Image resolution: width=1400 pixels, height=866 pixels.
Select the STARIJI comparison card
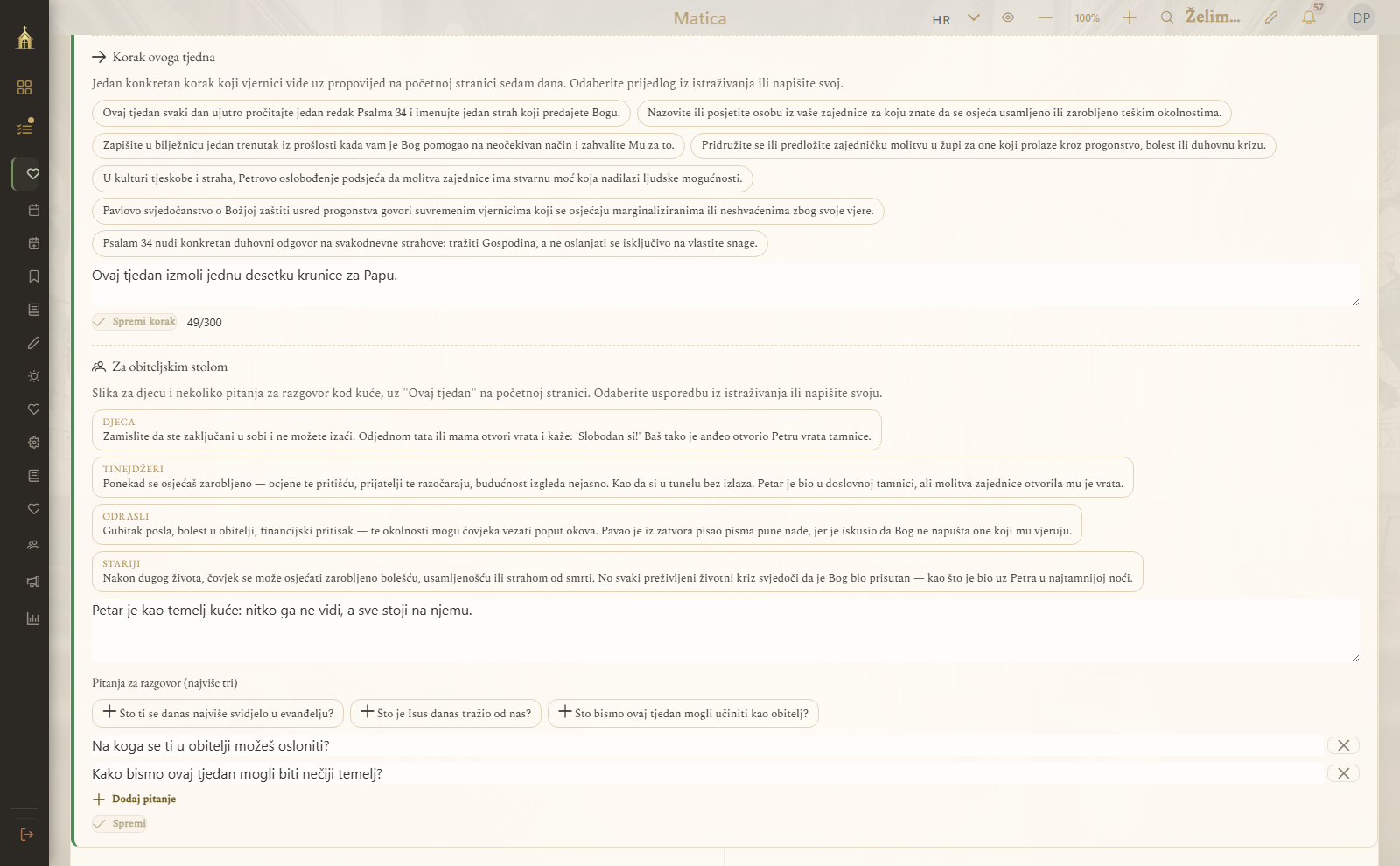pos(618,571)
